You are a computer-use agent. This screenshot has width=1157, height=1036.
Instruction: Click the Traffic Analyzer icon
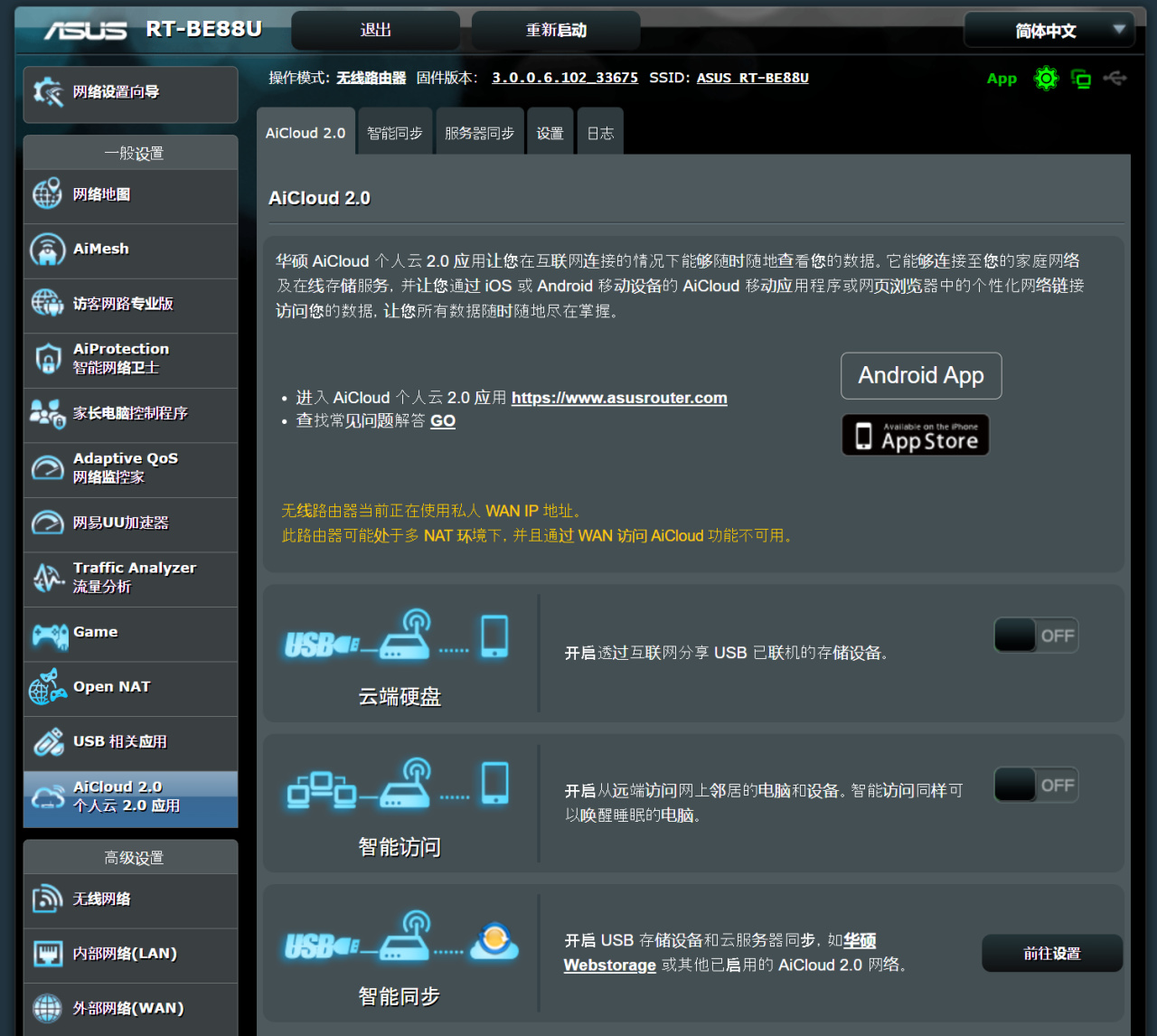click(x=47, y=578)
